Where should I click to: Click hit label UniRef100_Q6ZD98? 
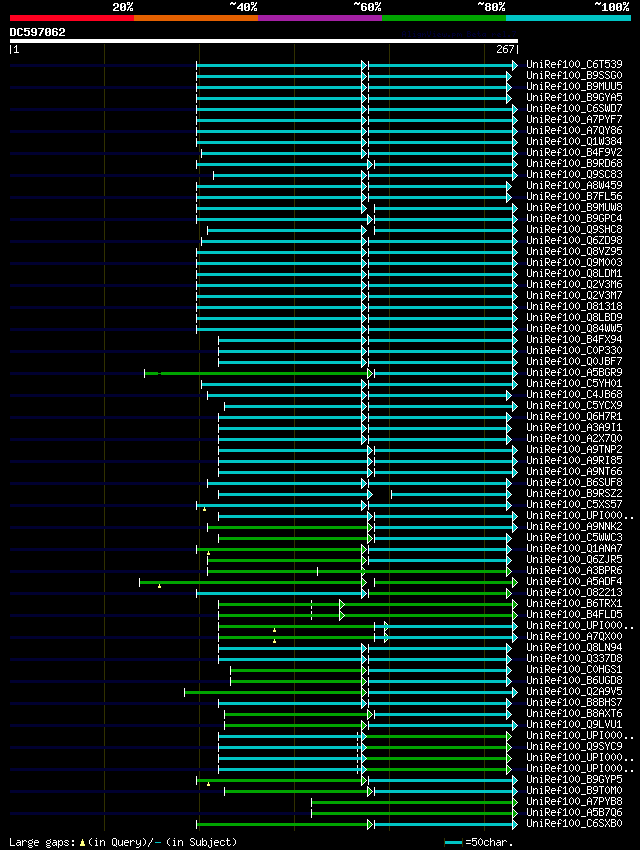(x=574, y=240)
